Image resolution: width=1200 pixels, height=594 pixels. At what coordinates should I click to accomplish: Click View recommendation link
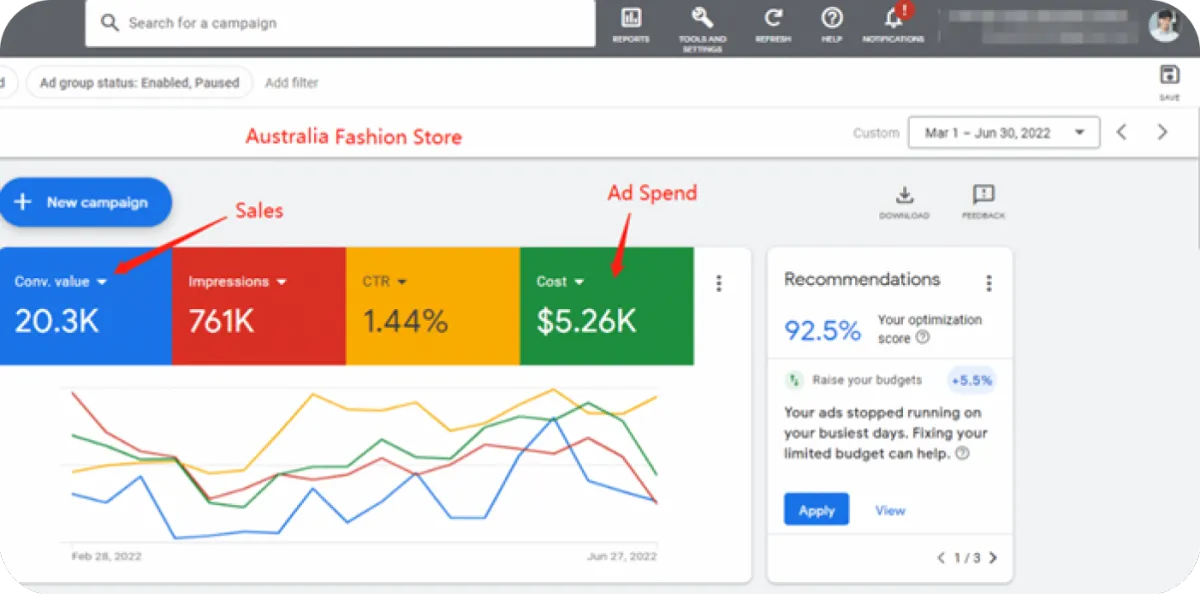890,510
